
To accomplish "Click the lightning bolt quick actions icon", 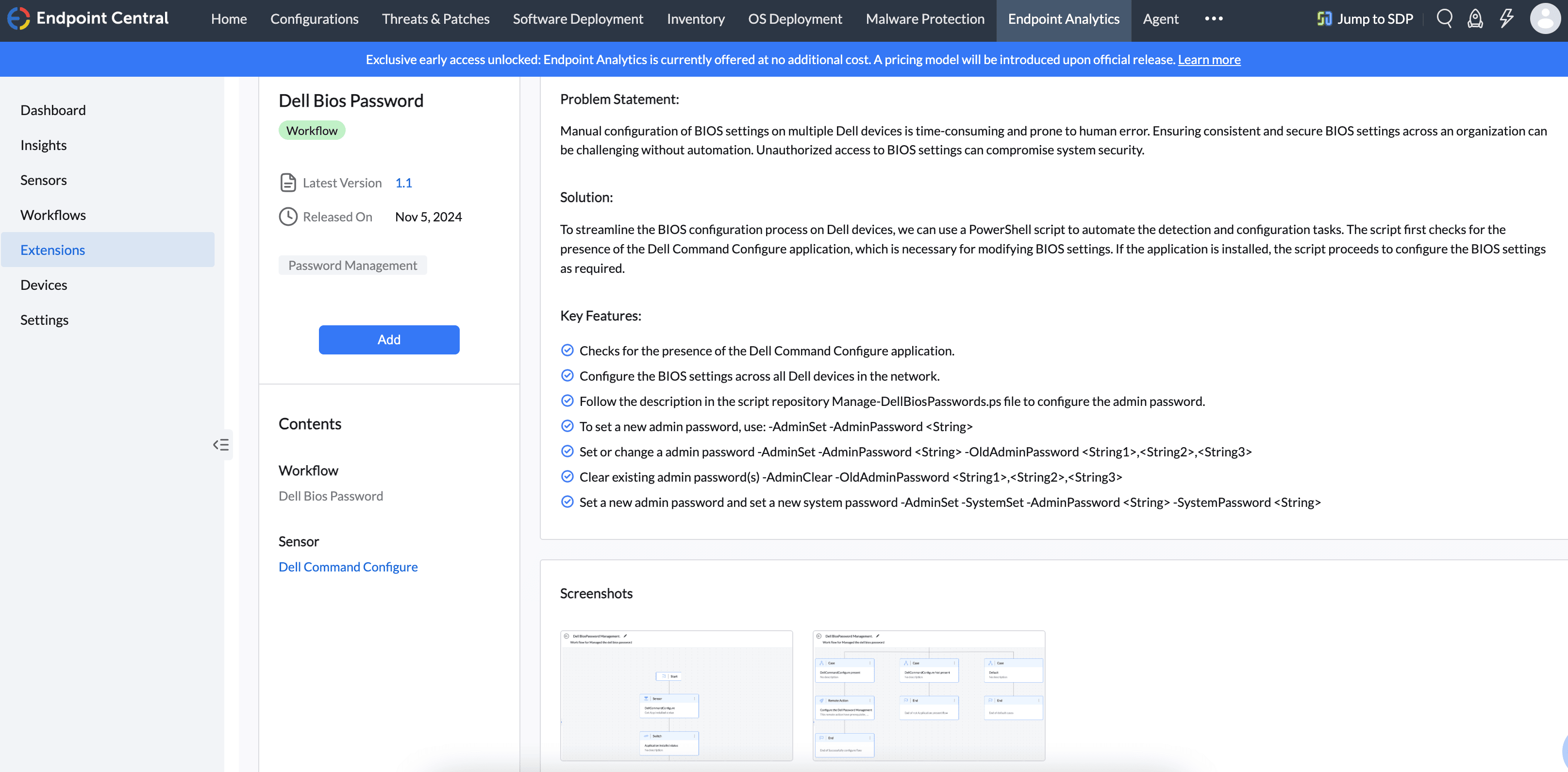I will point(1506,19).
